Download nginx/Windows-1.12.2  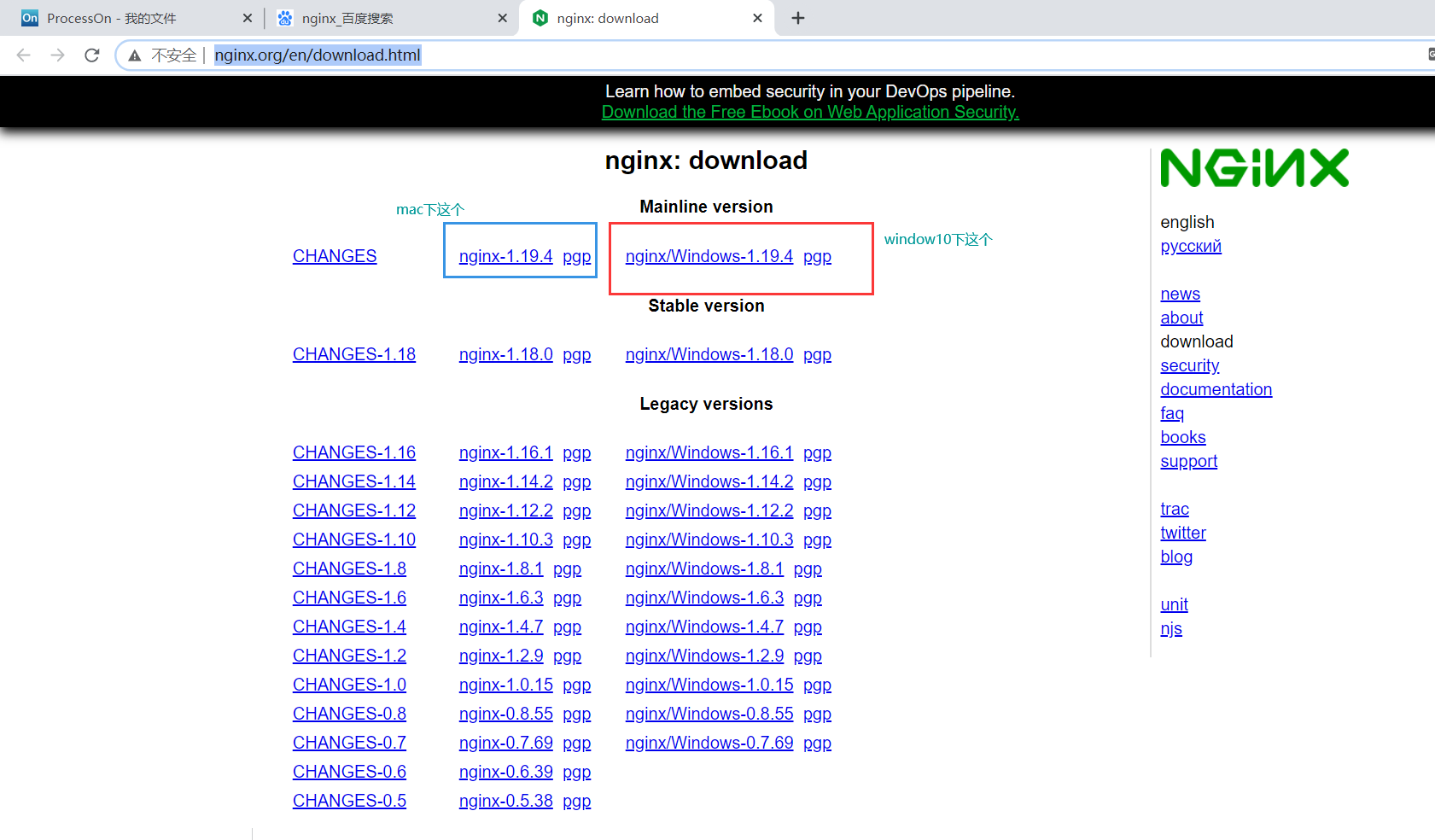pyautogui.click(x=709, y=510)
